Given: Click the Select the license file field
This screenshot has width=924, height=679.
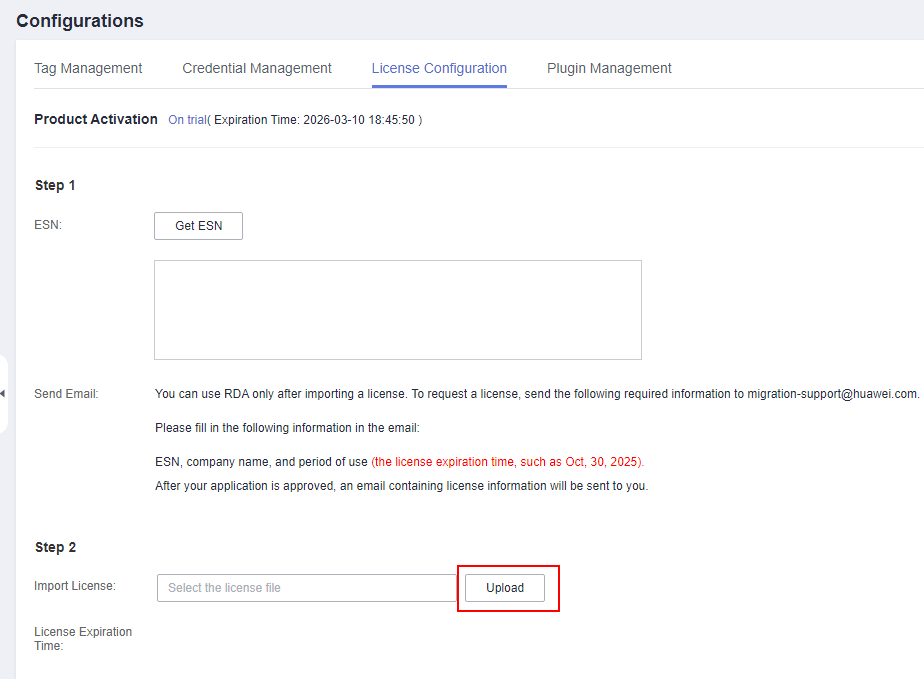Looking at the screenshot, I should pos(307,588).
